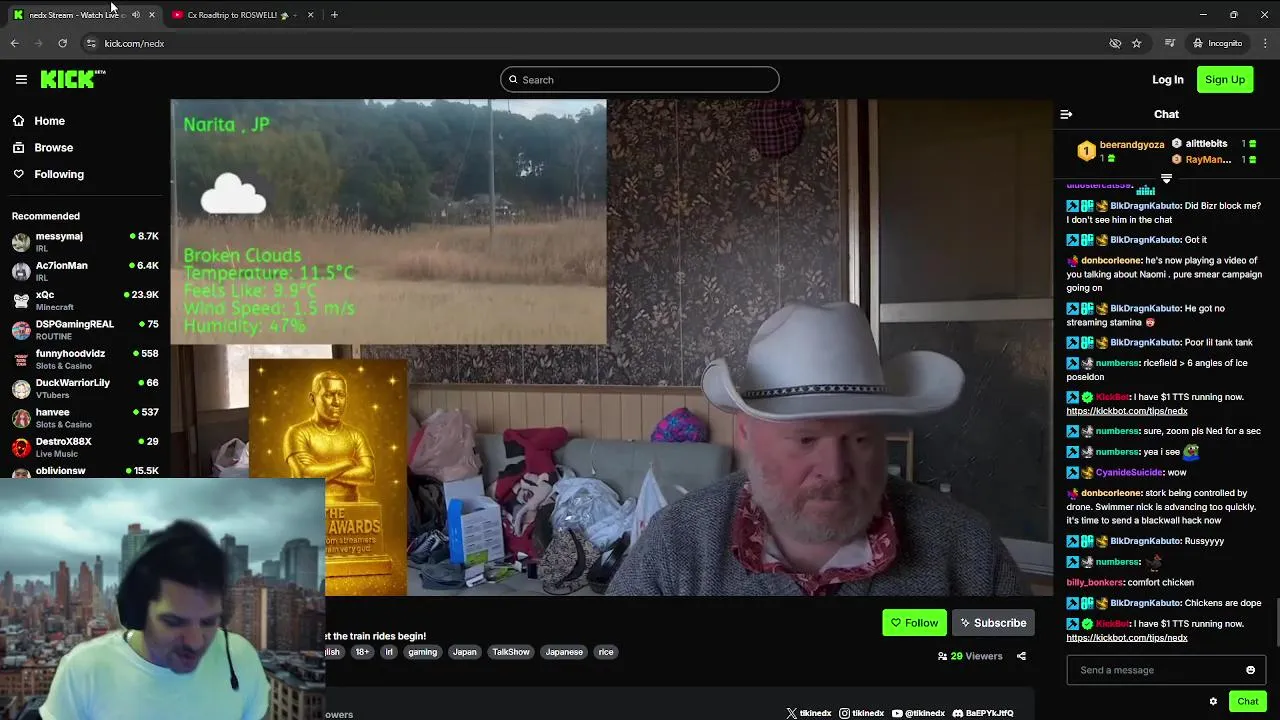The width and height of the screenshot is (1280, 720).
Task: Subscribe to the nedx channel
Action: 993,623
